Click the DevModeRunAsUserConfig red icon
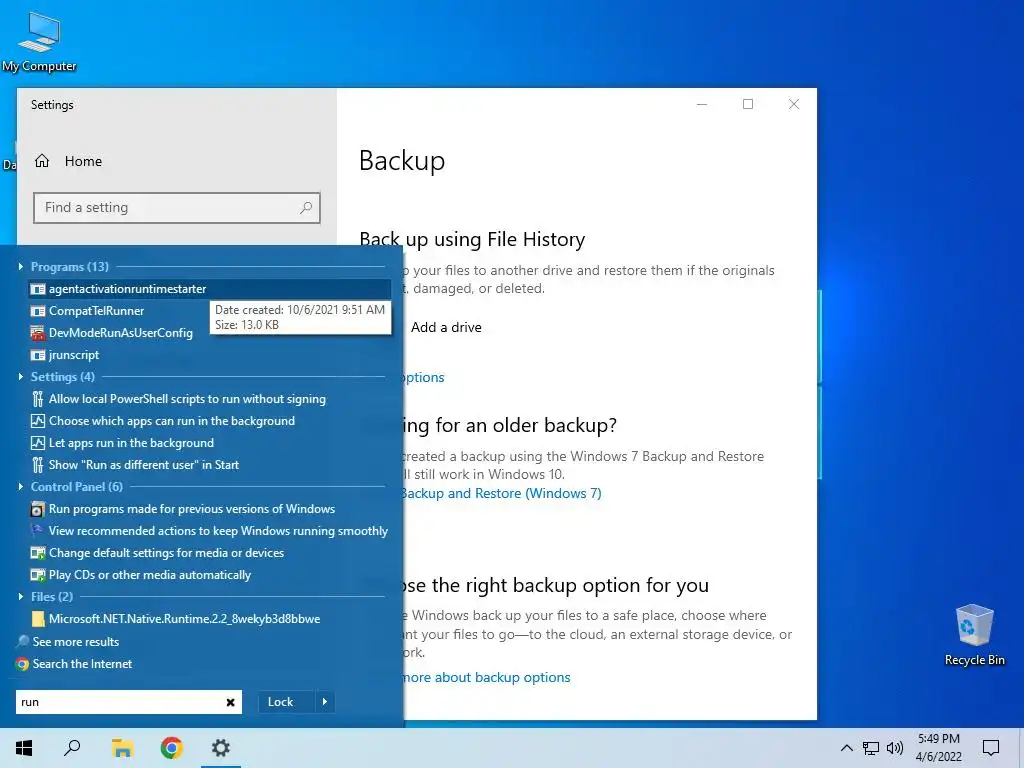The height and width of the screenshot is (768, 1024). 38,333
